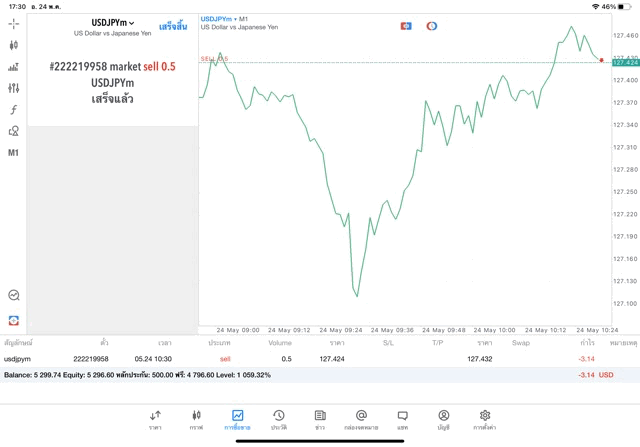Open chart settings sliders icon
Image resolution: width=640 pixels, height=447 pixels.
[14, 88]
